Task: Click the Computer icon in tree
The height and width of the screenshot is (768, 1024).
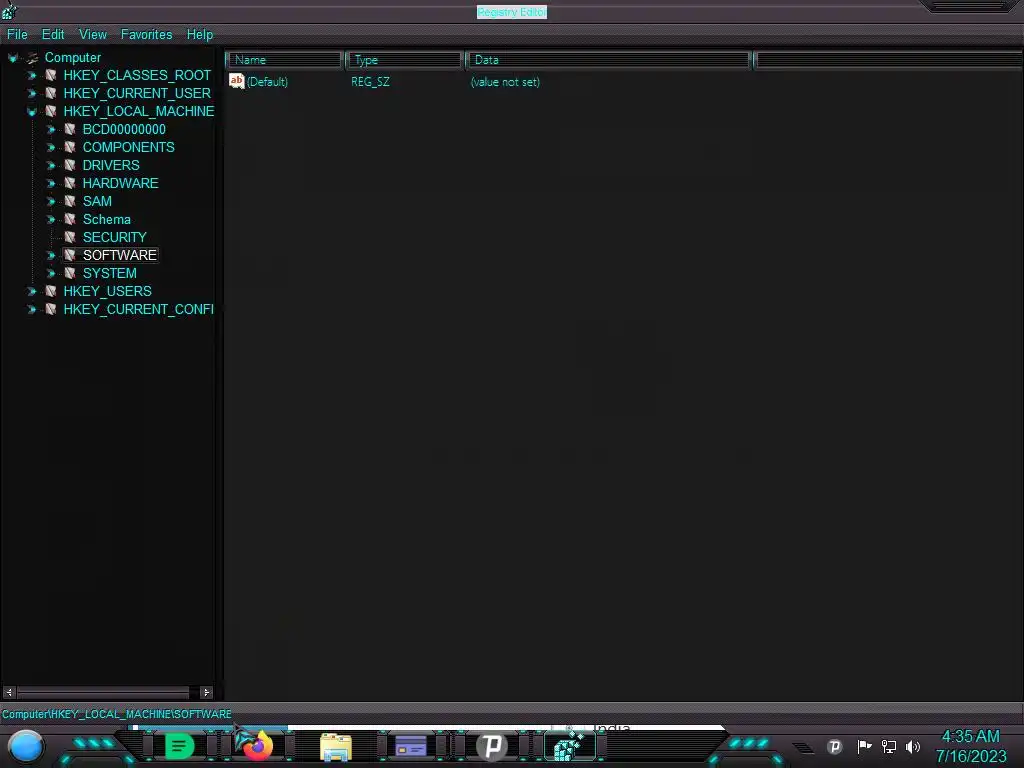Action: 32,58
